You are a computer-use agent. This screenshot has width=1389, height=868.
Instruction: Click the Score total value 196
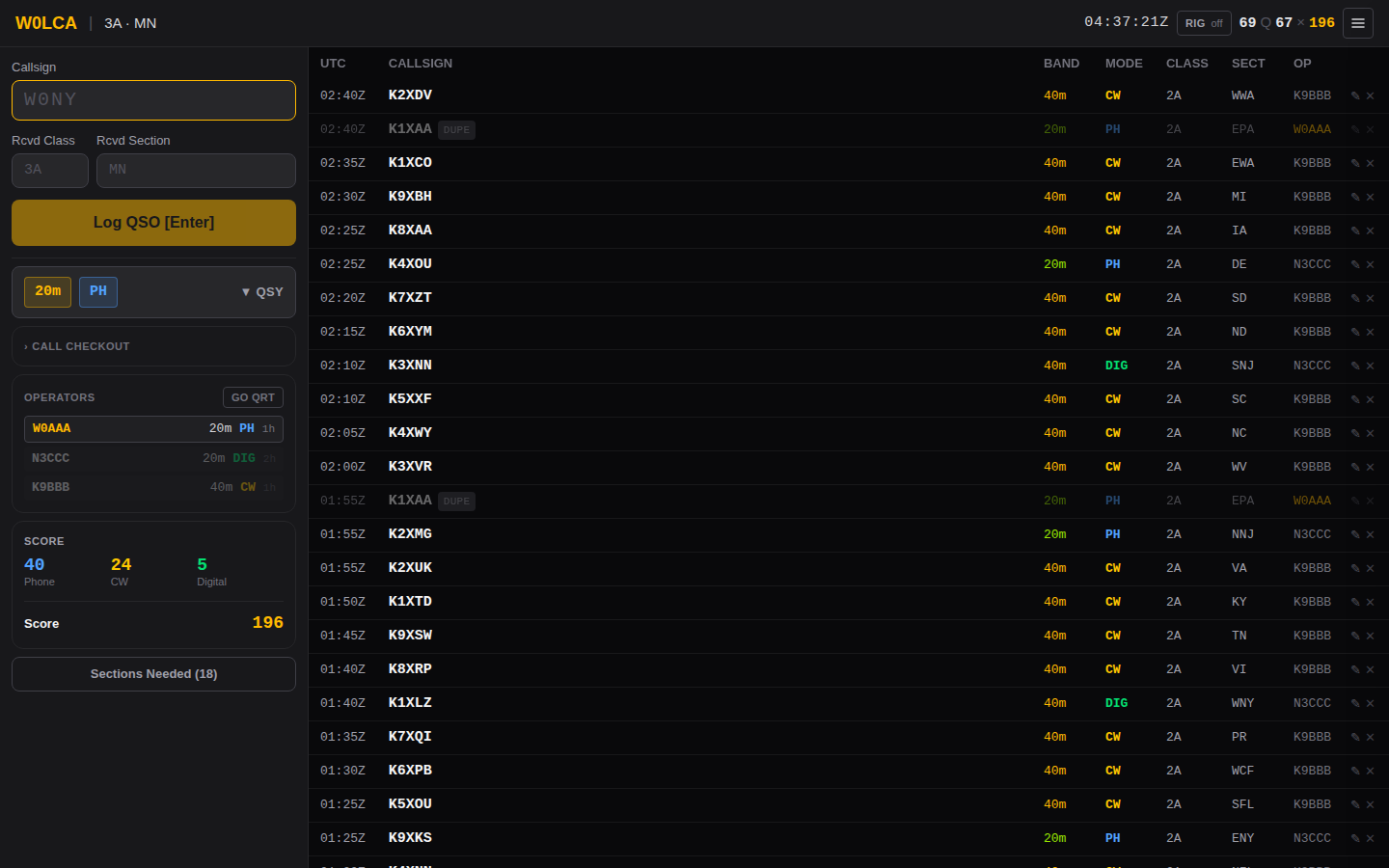pyautogui.click(x=267, y=623)
